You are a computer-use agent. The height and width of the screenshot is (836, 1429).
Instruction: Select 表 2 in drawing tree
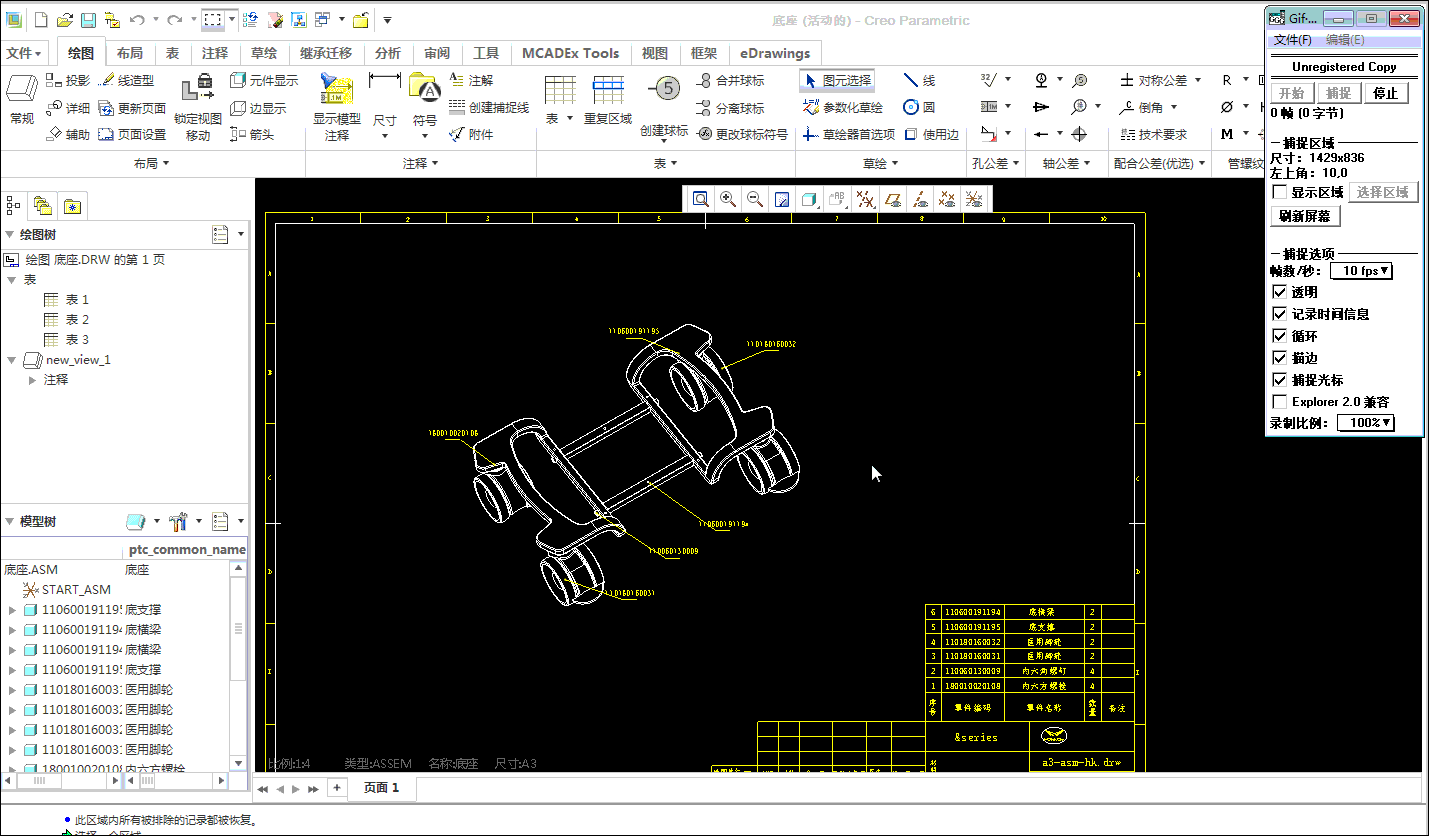pos(77,320)
